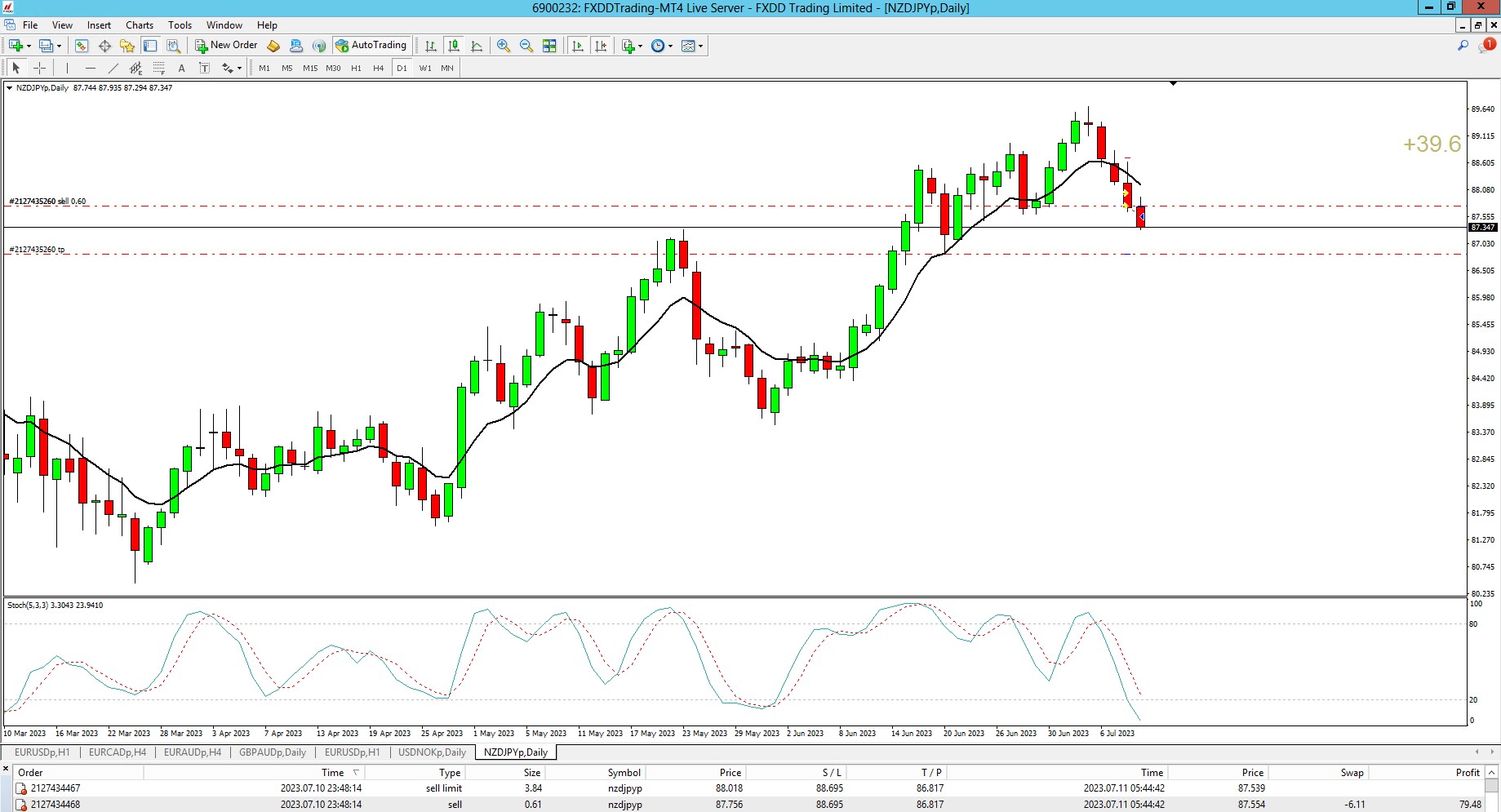Switch timeframe to M1
This screenshot has width=1501, height=812.
[264, 68]
